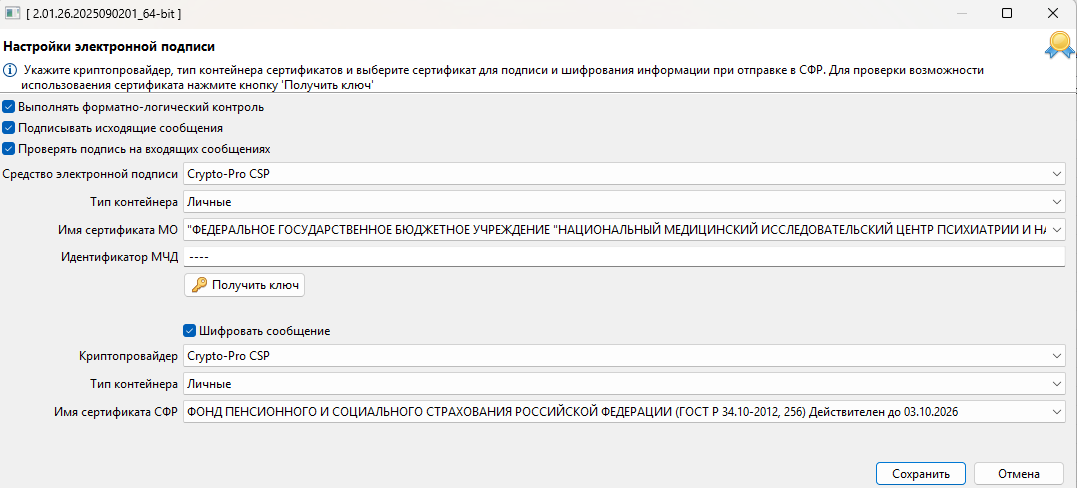Toggle the Шифровать сообщение checkbox
Image resolution: width=1077 pixels, height=488 pixels.
pyautogui.click(x=189, y=331)
